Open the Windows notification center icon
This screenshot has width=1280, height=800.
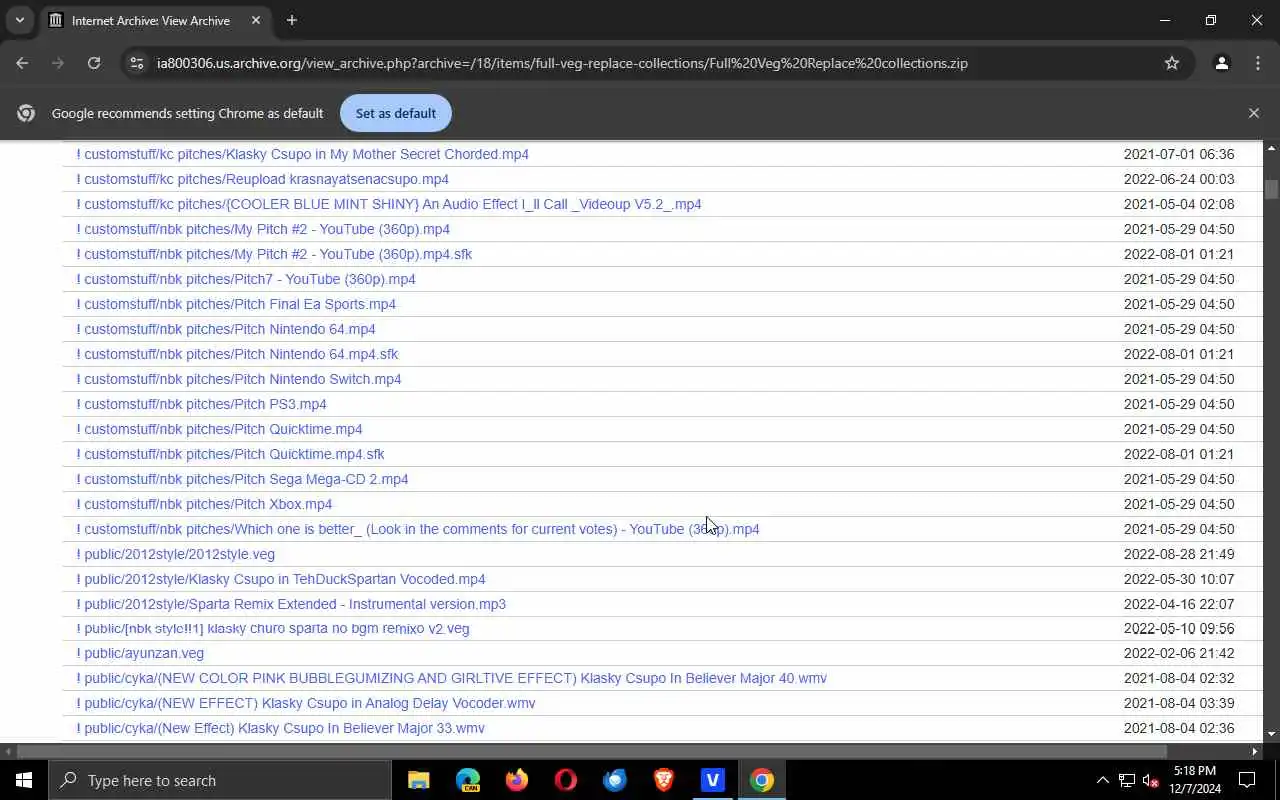pyautogui.click(x=1247, y=780)
